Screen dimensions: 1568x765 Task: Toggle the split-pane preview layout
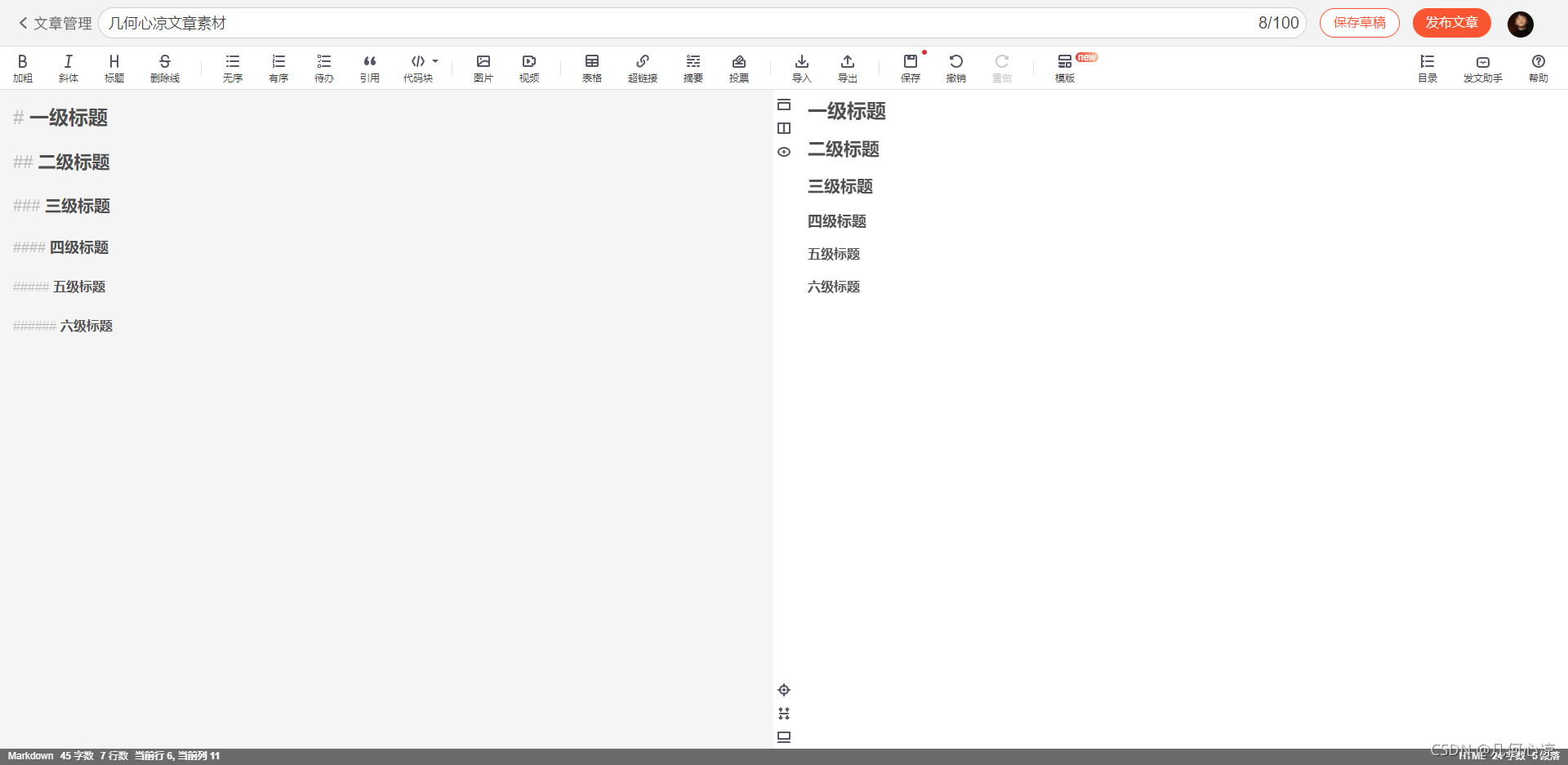tap(784, 128)
